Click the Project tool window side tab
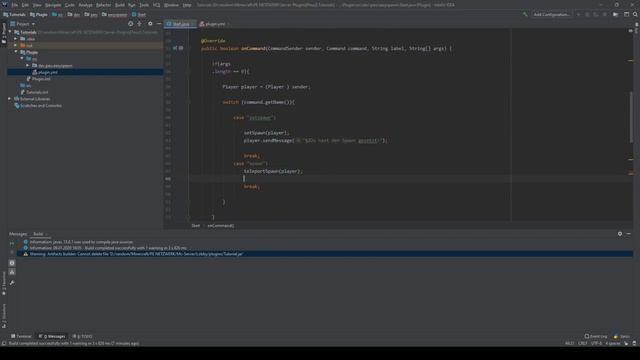Viewport: 640px width, 360px height. pos(4,33)
